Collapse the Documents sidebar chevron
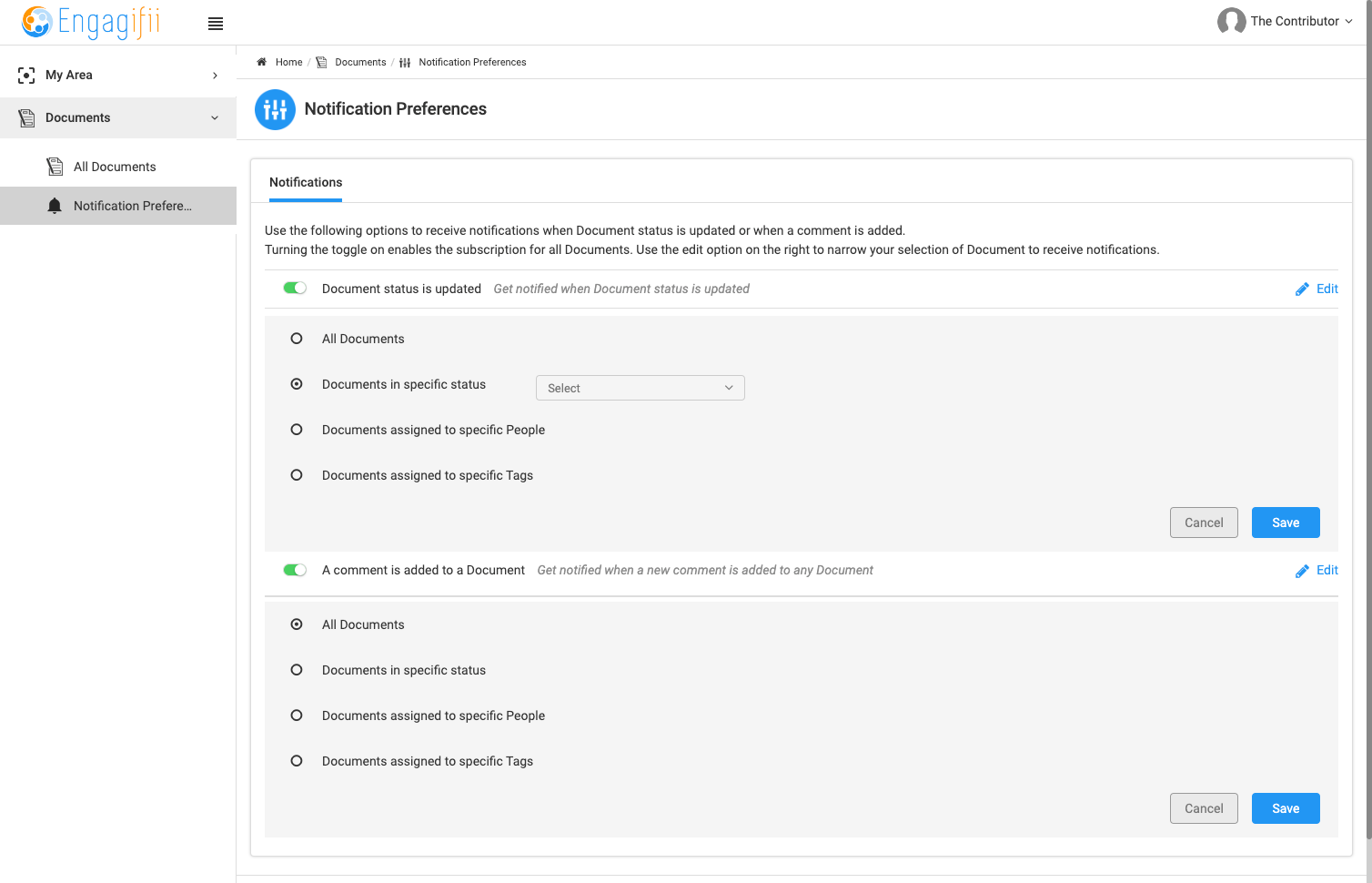 point(215,118)
